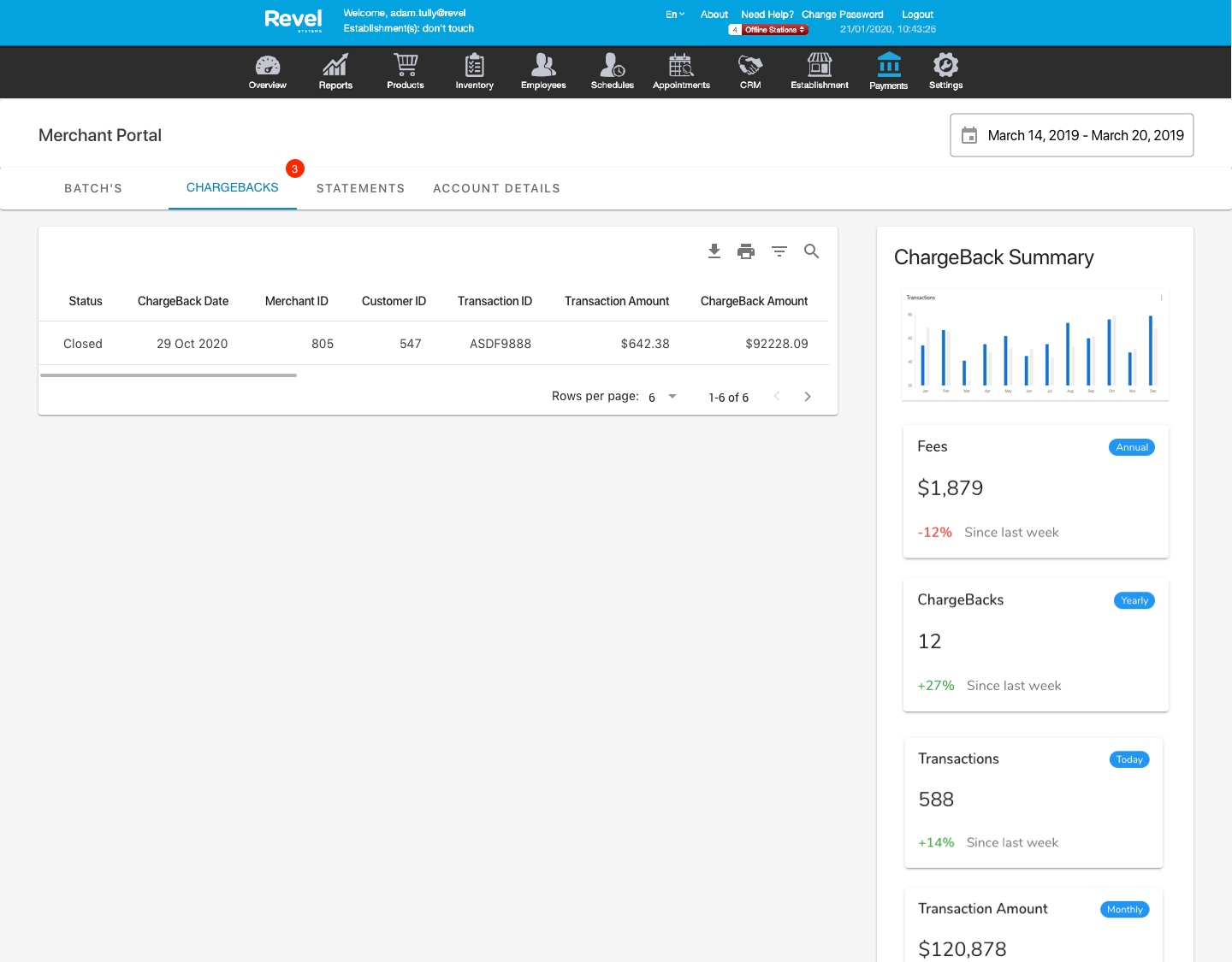This screenshot has height=962, width=1232.
Task: Open the Inventory section
Action: point(474,72)
